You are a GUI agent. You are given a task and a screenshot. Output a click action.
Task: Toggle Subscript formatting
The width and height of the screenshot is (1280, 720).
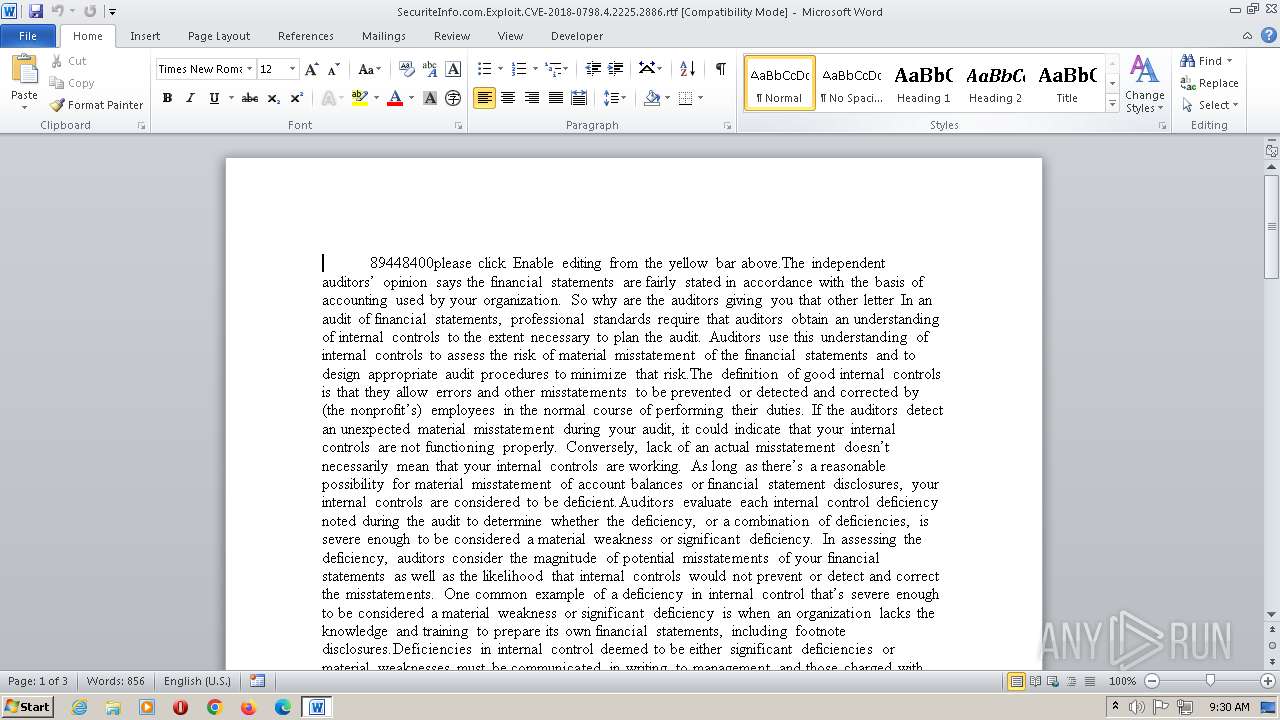(274, 98)
